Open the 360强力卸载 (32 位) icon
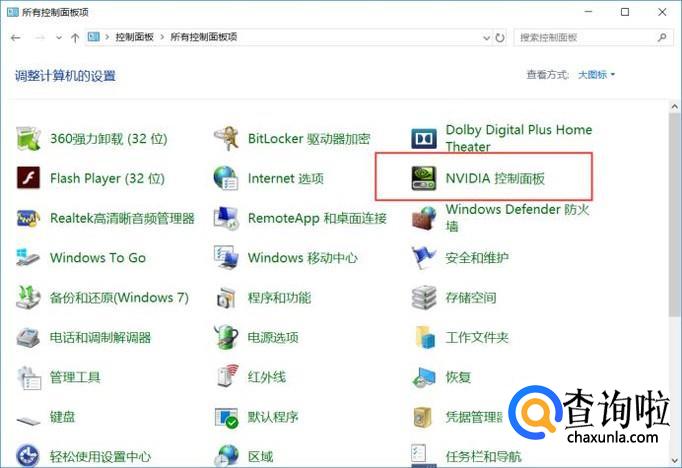The width and height of the screenshot is (682, 468). pos(28,139)
